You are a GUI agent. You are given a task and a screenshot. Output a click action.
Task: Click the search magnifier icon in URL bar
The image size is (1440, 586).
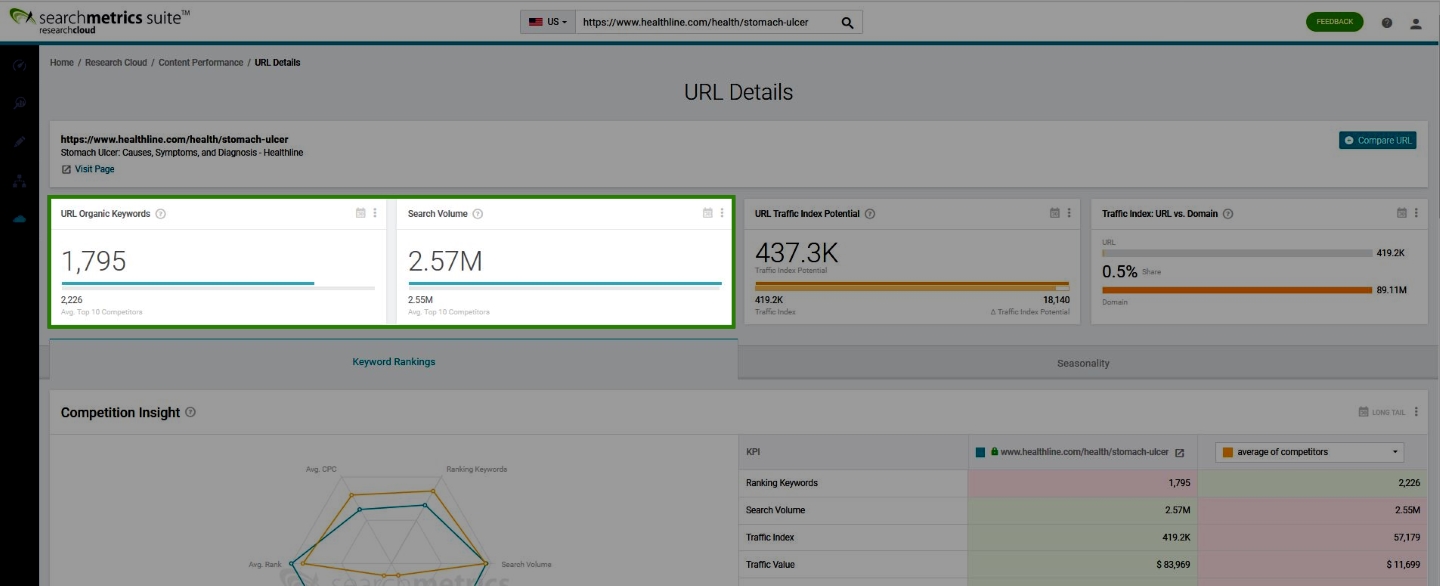(x=847, y=22)
